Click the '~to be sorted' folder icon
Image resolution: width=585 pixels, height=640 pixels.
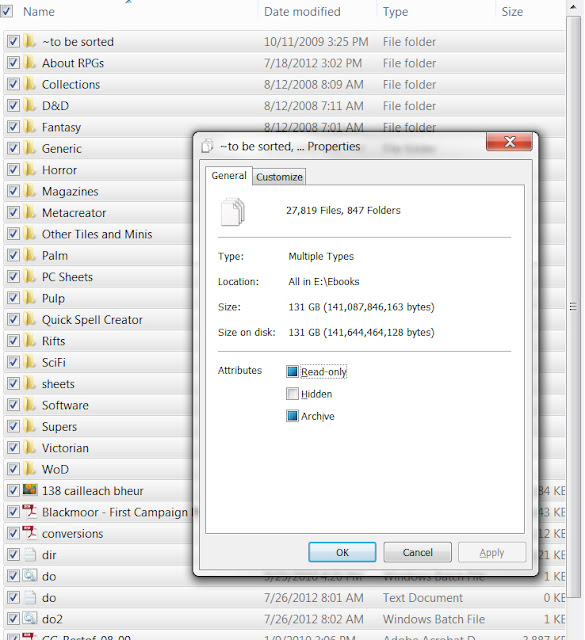[x=29, y=41]
